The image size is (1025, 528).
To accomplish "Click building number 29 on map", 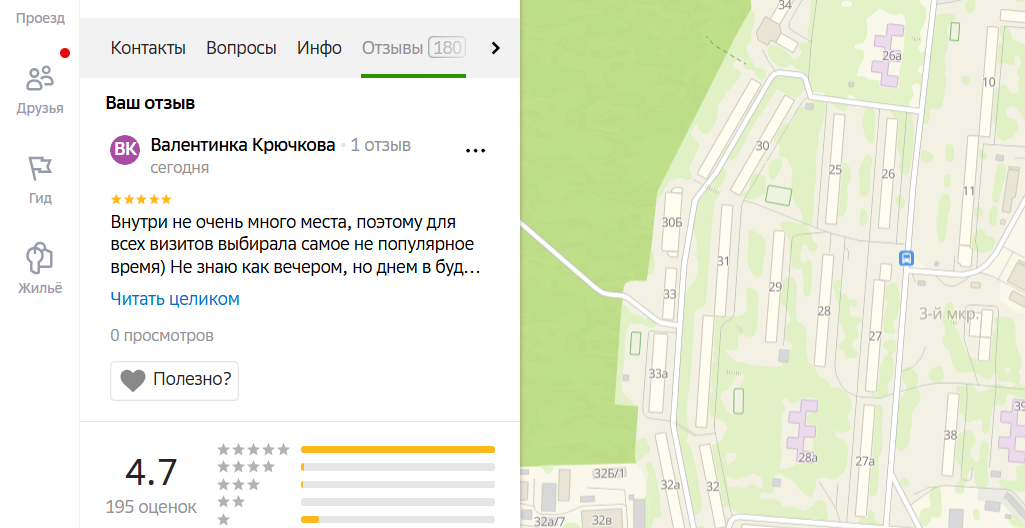I will click(x=775, y=287).
